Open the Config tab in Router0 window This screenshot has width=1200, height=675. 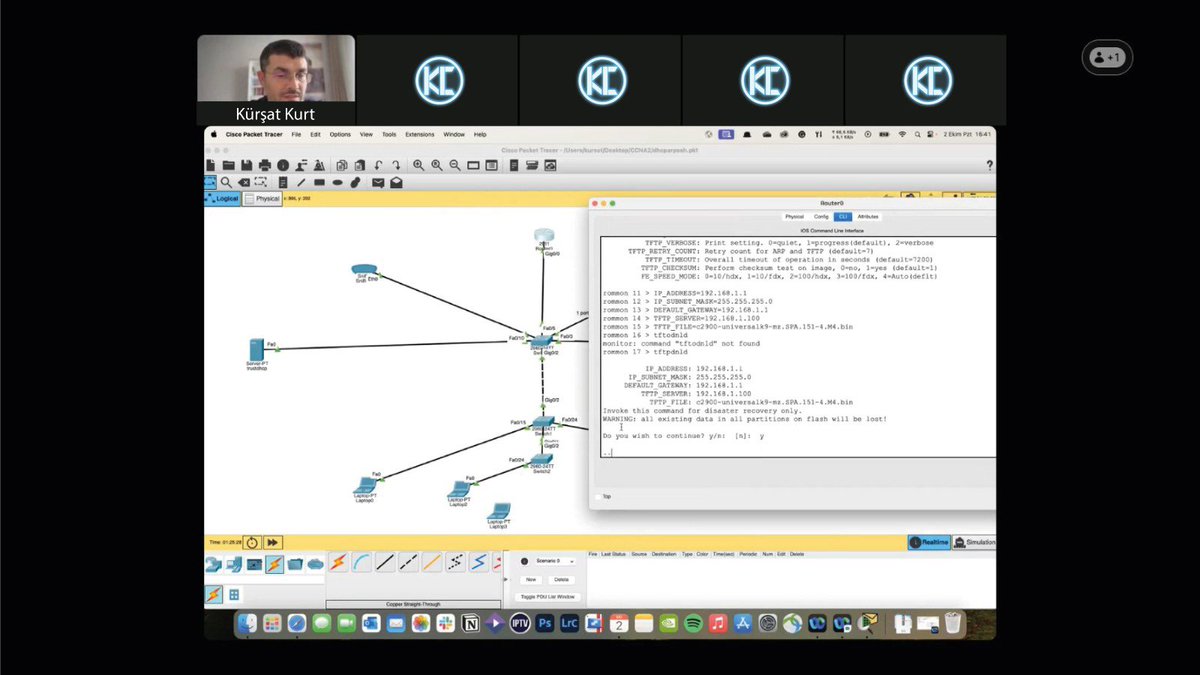tap(821, 216)
